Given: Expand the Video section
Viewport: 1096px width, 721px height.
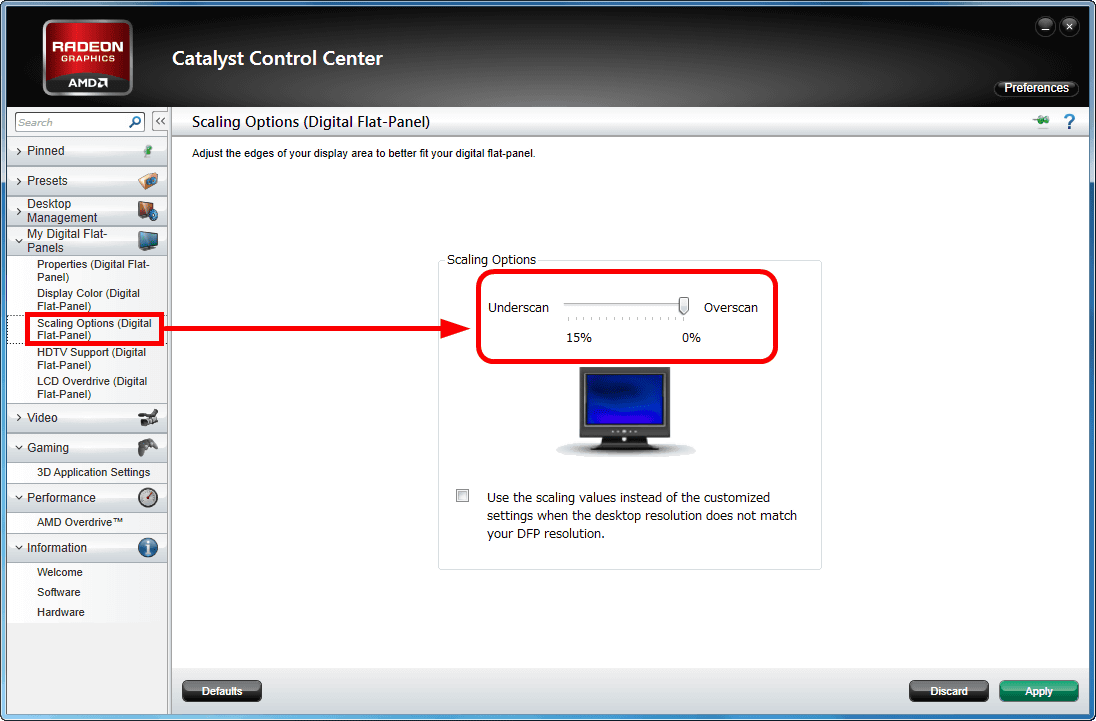Looking at the screenshot, I should click(x=19, y=418).
